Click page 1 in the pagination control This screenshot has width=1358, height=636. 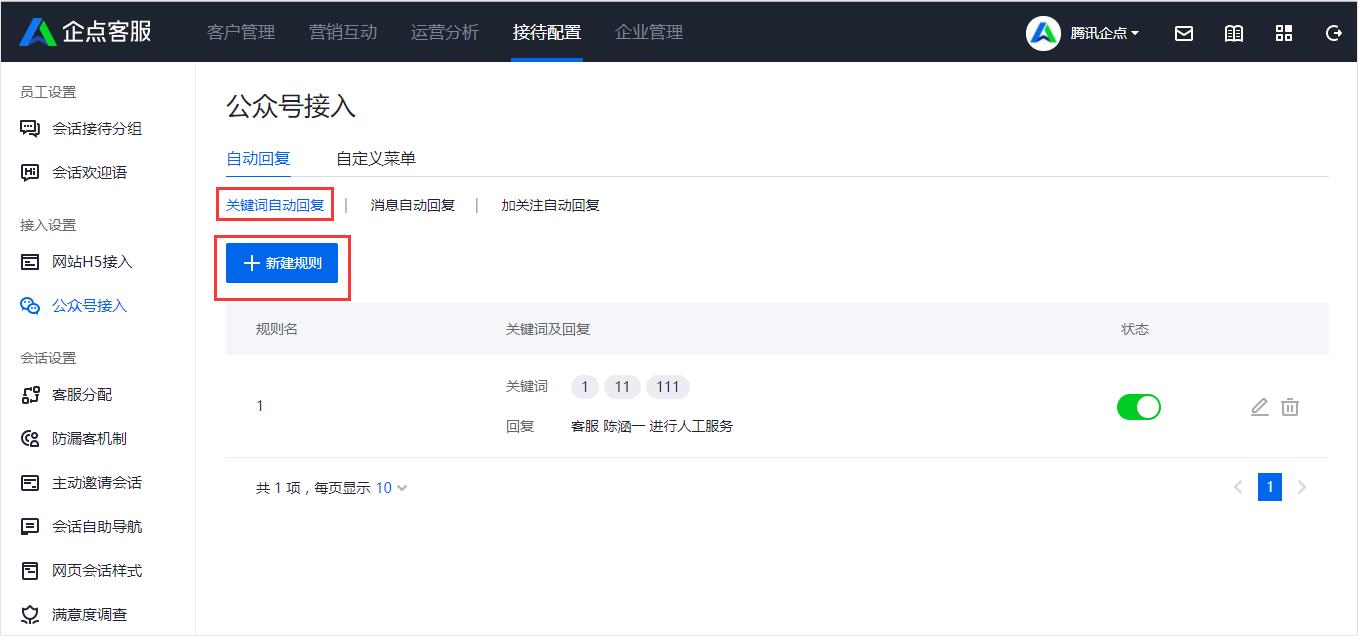point(1269,487)
